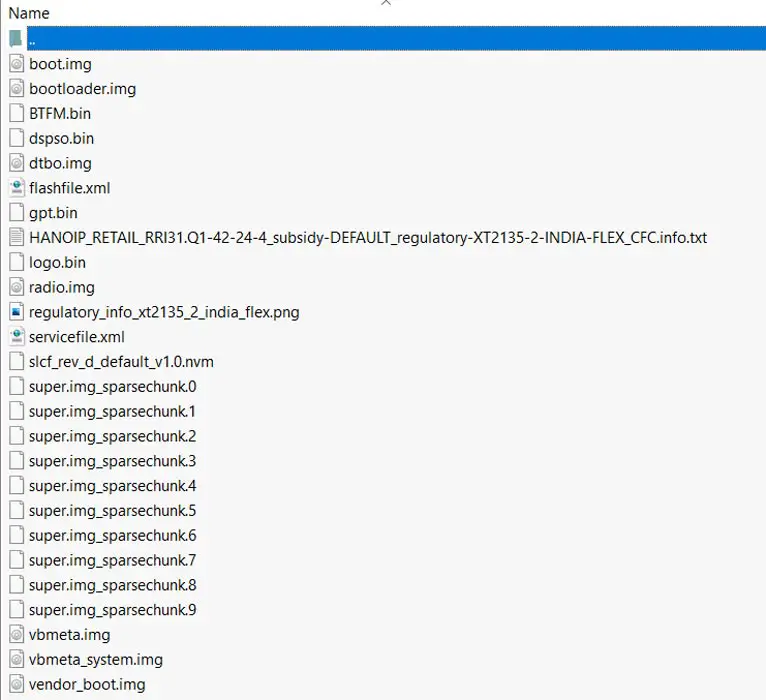Select the super.img_sparsechunk.2 file name
This screenshot has height=700, width=766.
pos(112,436)
